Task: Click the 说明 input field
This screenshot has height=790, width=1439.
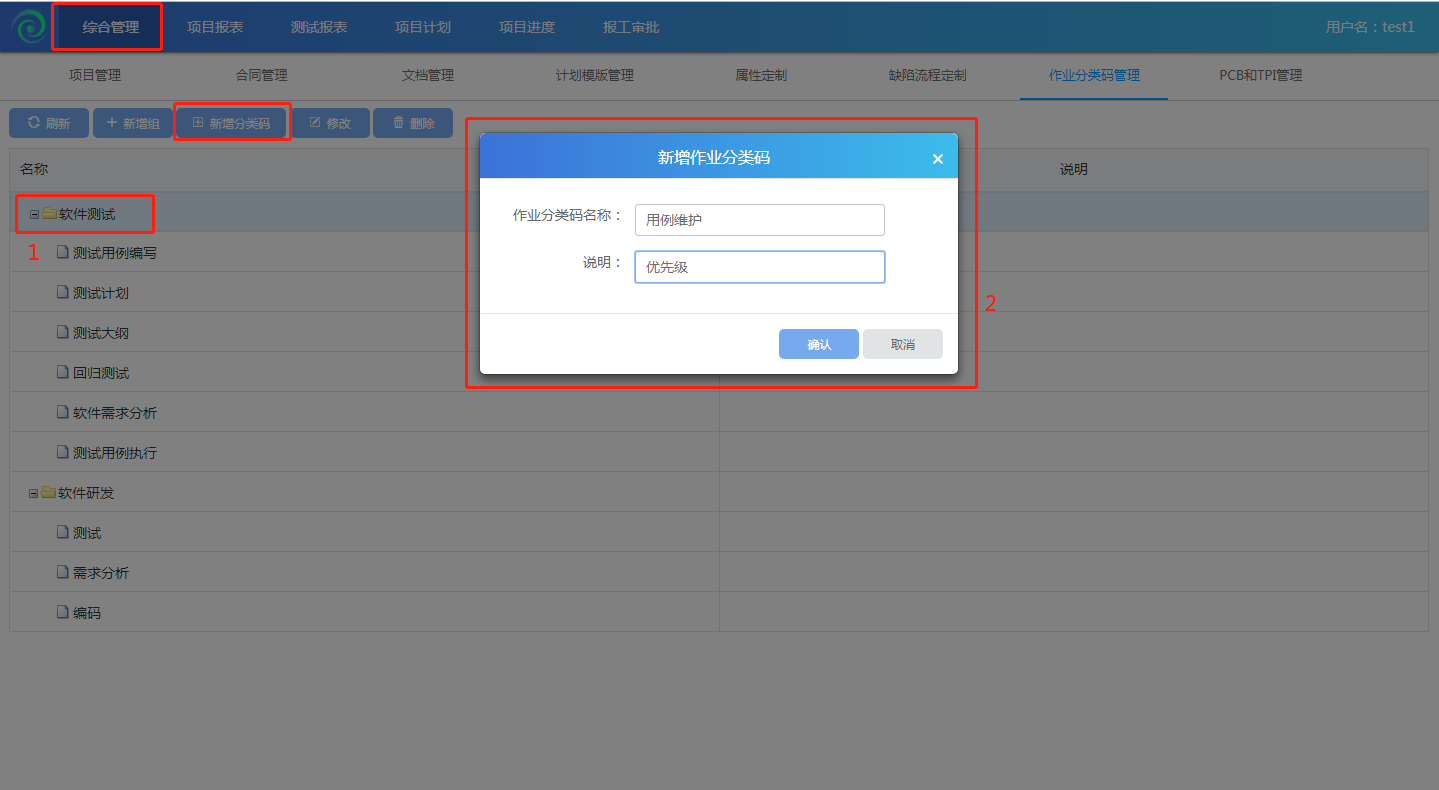Action: (759, 267)
